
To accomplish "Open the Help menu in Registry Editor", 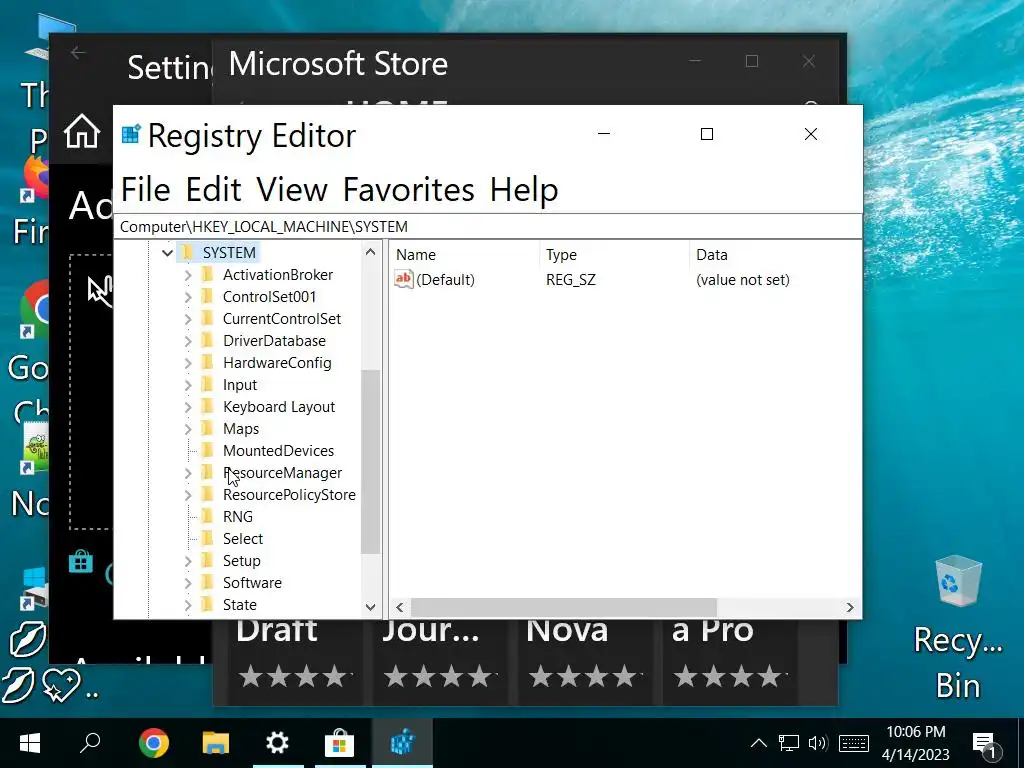I will [x=524, y=190].
